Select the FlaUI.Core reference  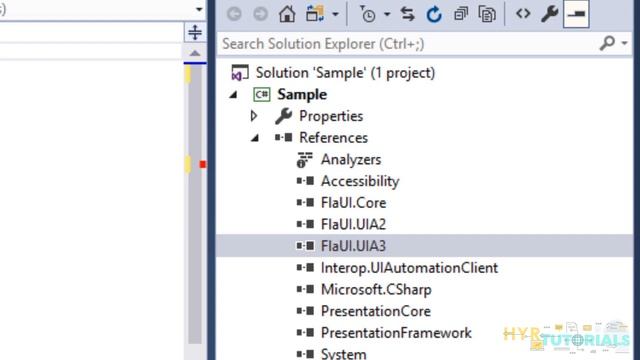353,203
